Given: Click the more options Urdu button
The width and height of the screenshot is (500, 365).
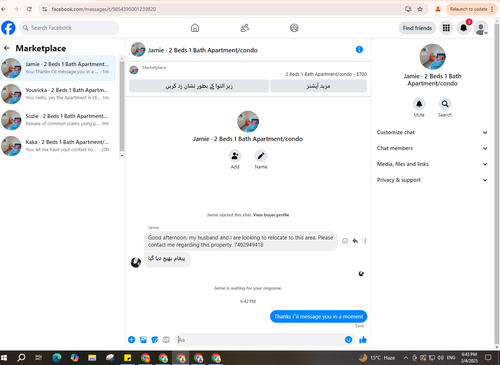Looking at the screenshot, I should 318,86.
